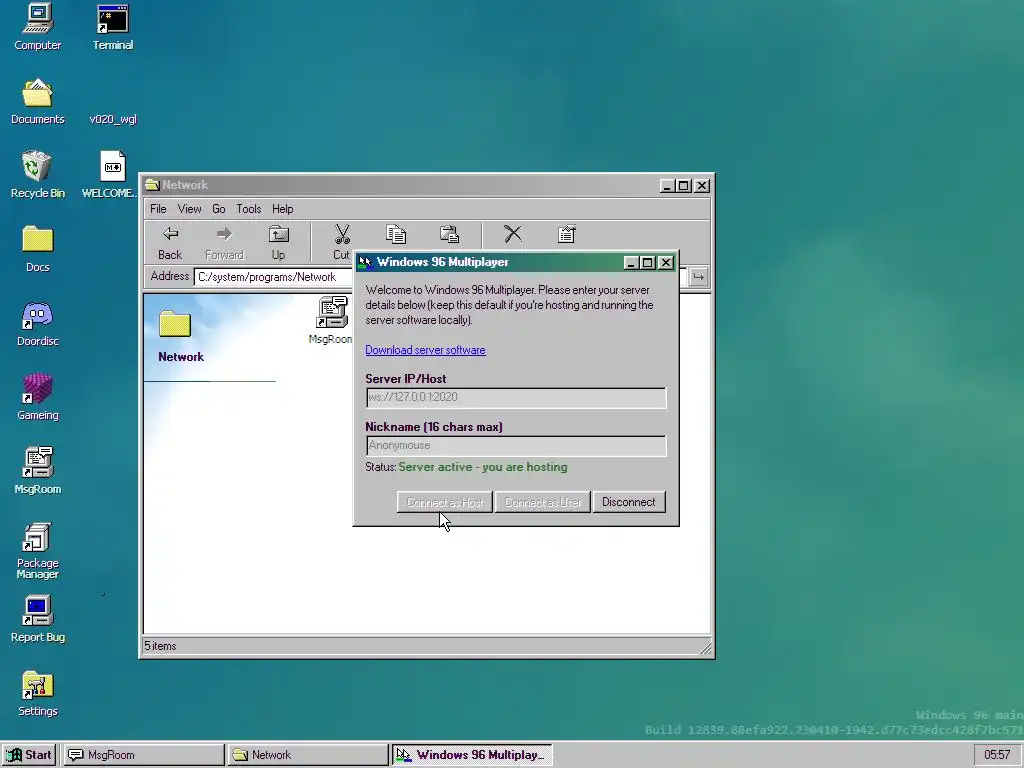This screenshot has height=768, width=1024.
Task: Open the View menu
Action: (189, 209)
